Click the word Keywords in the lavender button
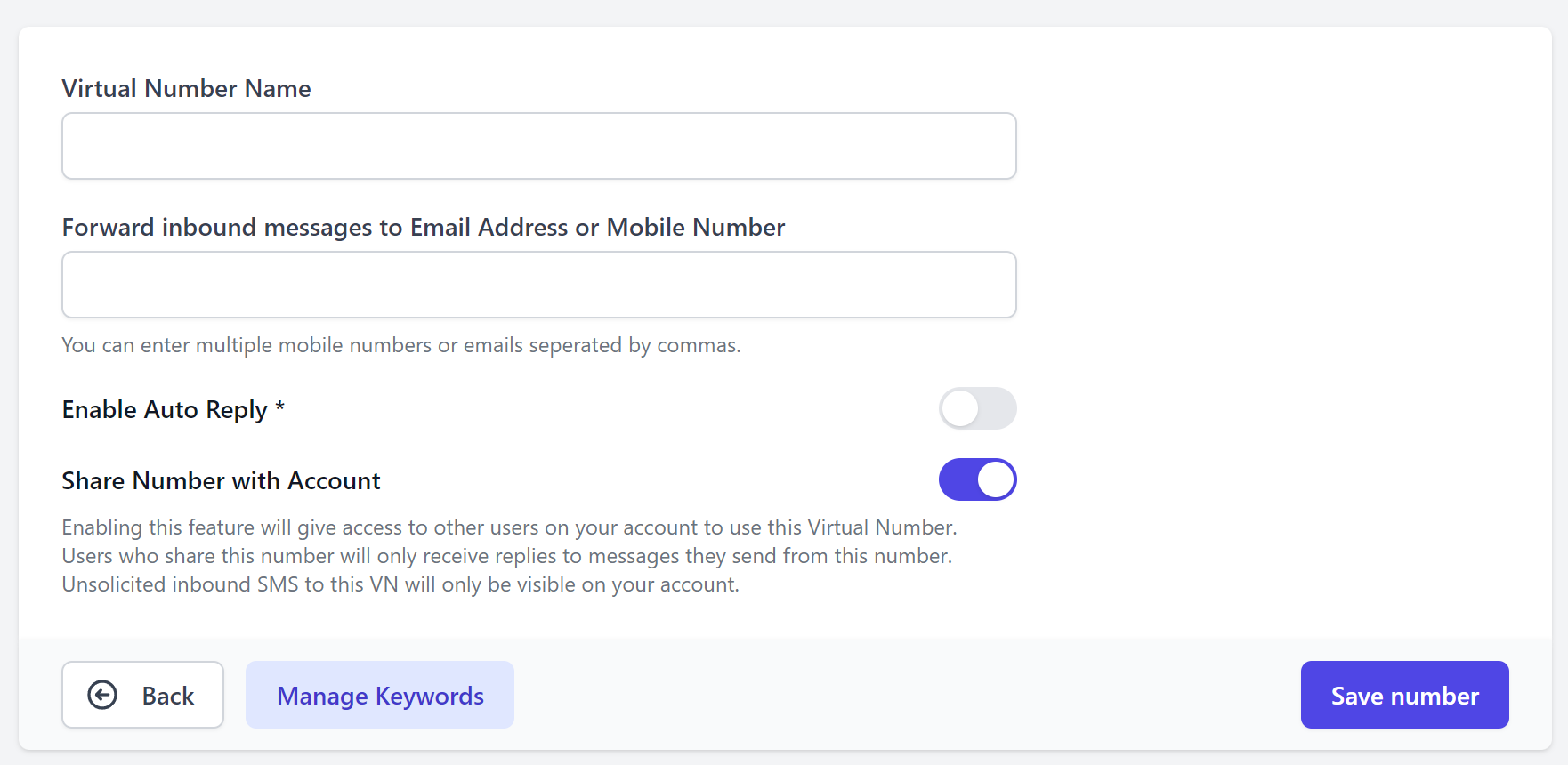 coord(430,696)
